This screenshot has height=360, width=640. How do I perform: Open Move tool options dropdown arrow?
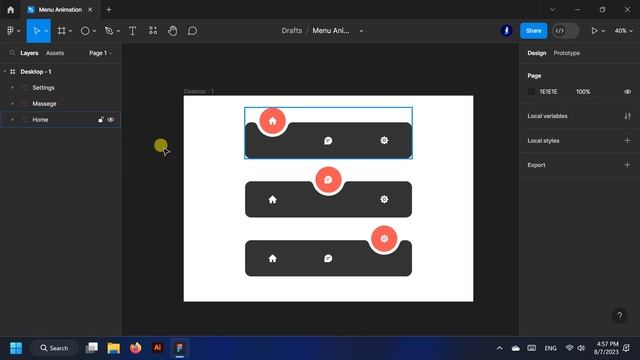tap(46, 31)
